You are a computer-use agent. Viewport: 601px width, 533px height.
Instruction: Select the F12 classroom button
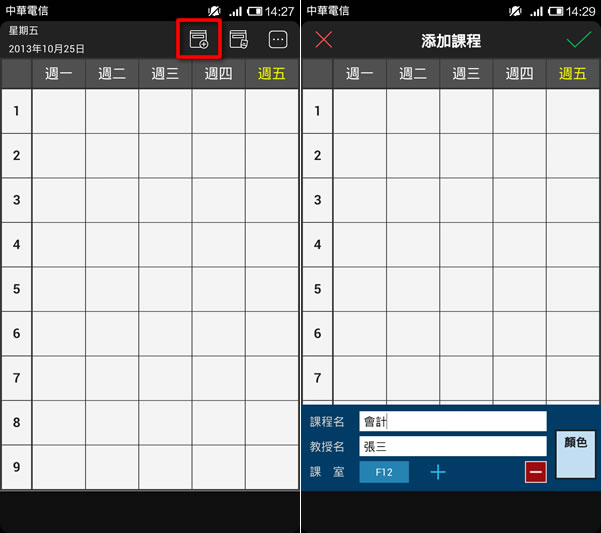click(x=384, y=472)
